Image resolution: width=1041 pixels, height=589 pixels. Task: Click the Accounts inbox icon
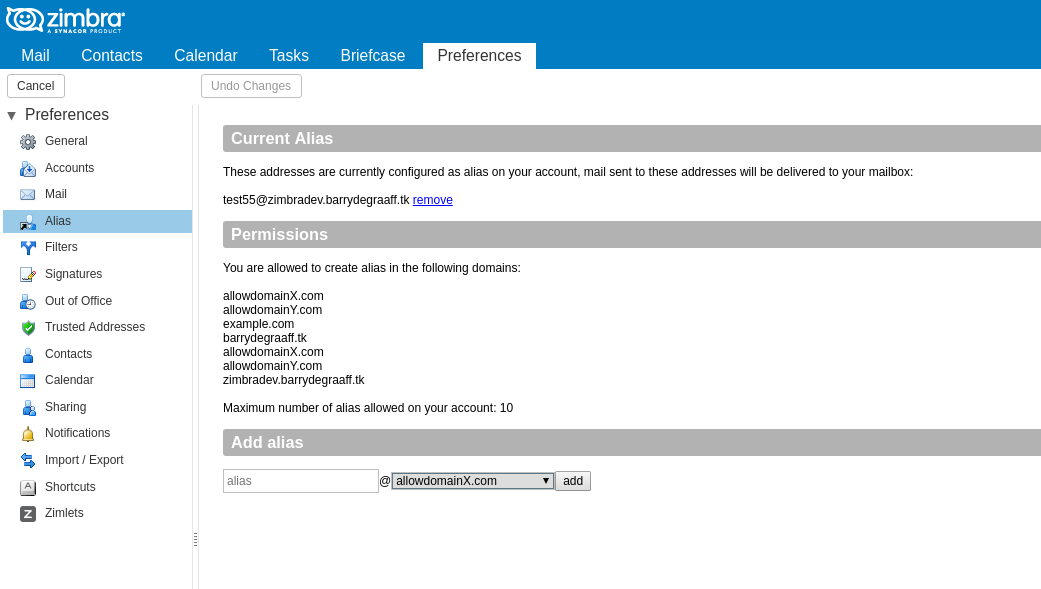coord(28,169)
